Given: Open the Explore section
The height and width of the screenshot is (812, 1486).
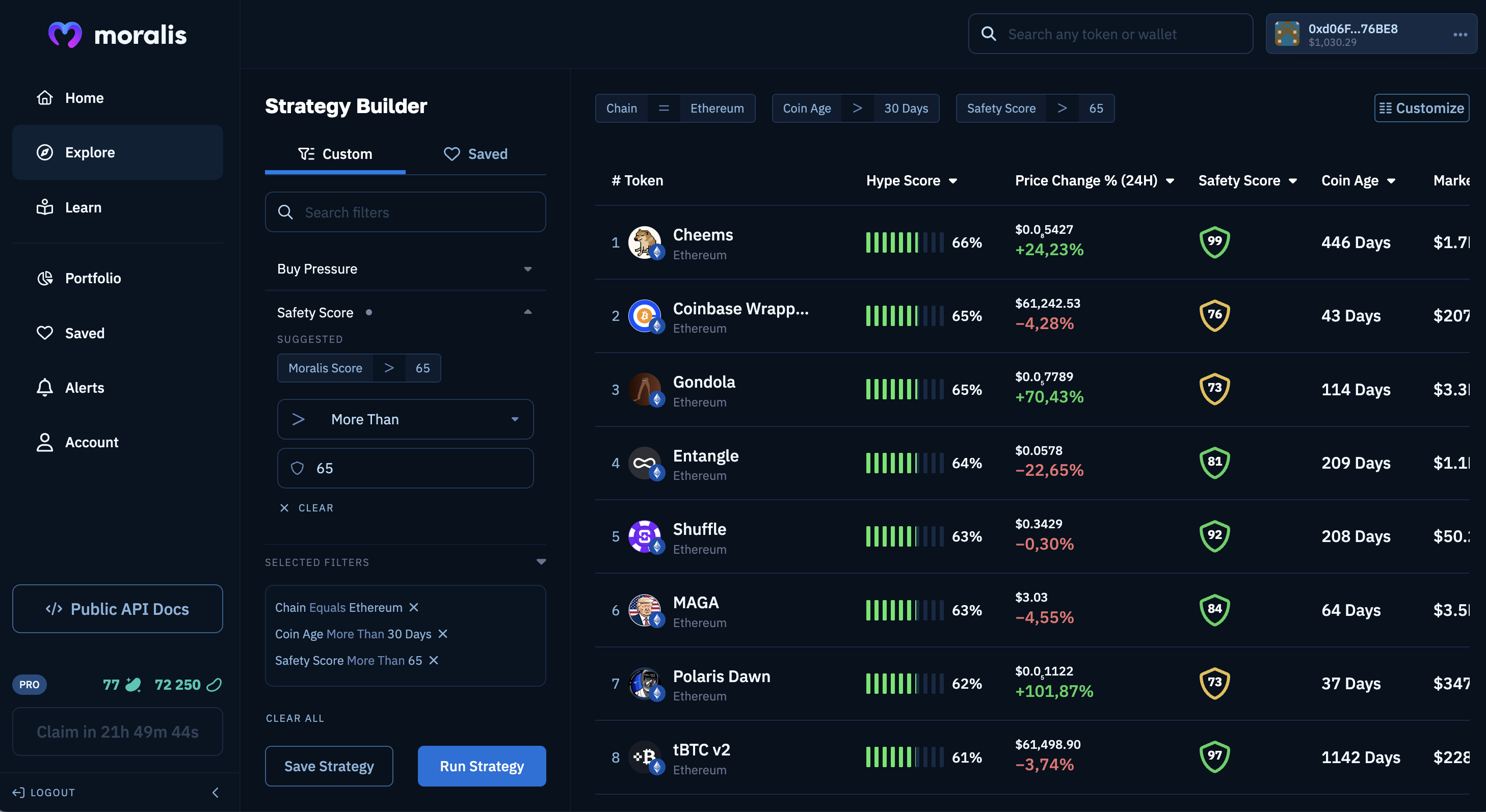Looking at the screenshot, I should click(x=118, y=153).
